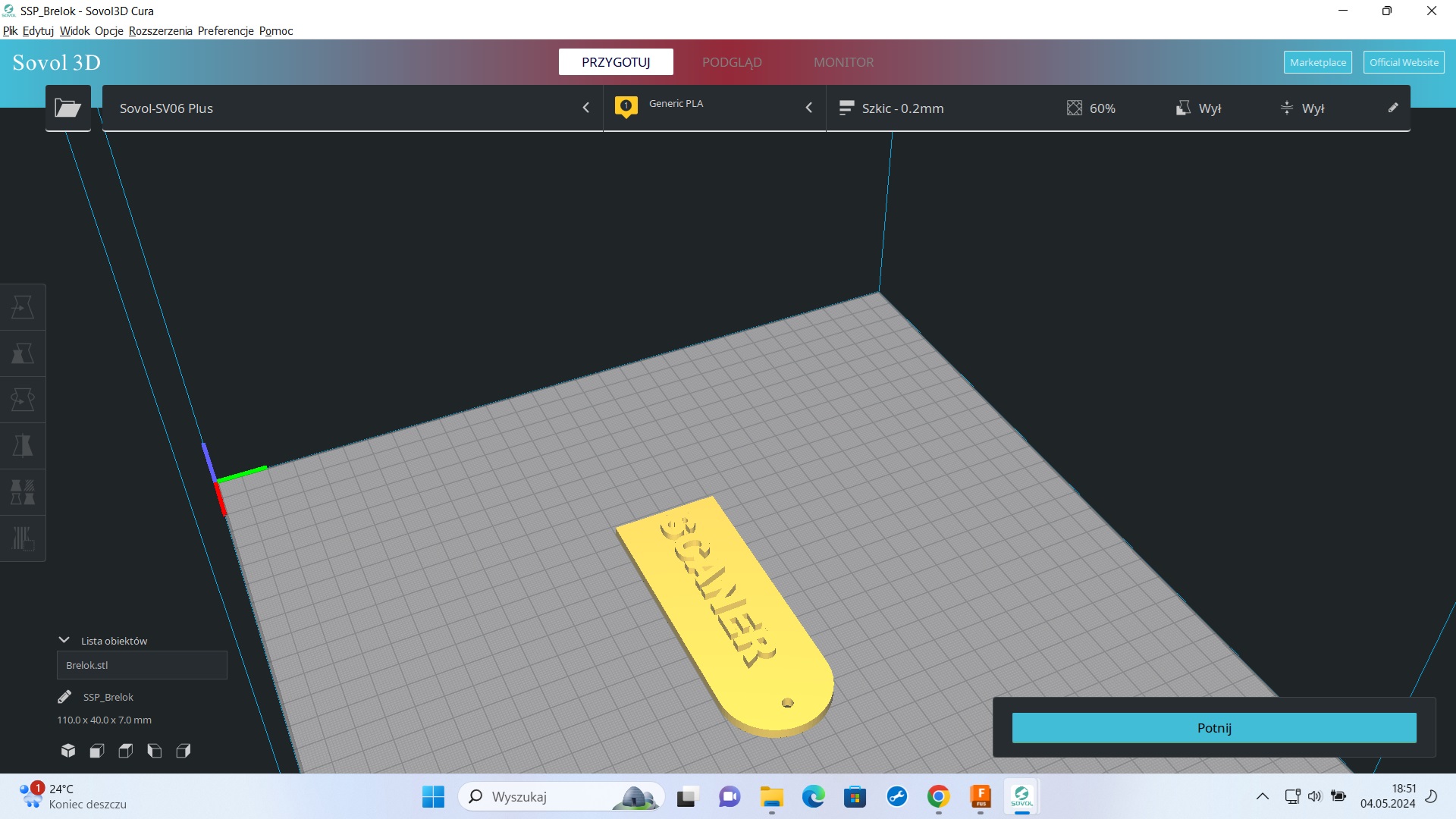Collapse the Lista obiektów panel
The width and height of the screenshot is (1456, 819).
tap(64, 640)
